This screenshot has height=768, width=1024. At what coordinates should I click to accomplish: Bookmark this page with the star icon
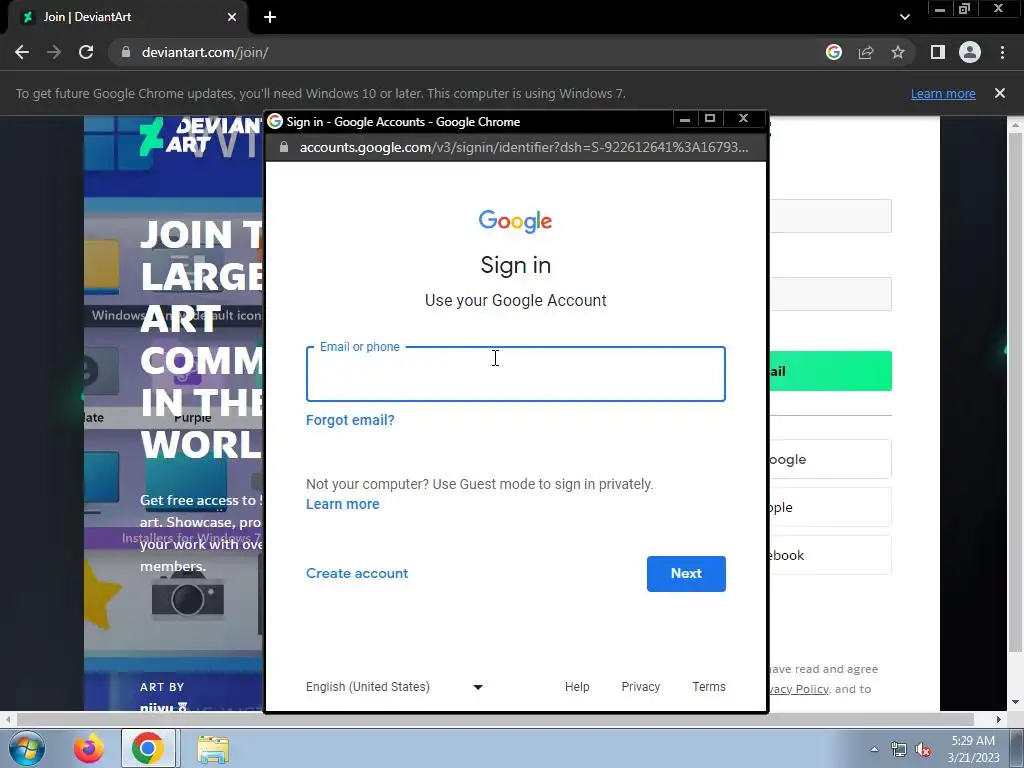click(x=898, y=52)
